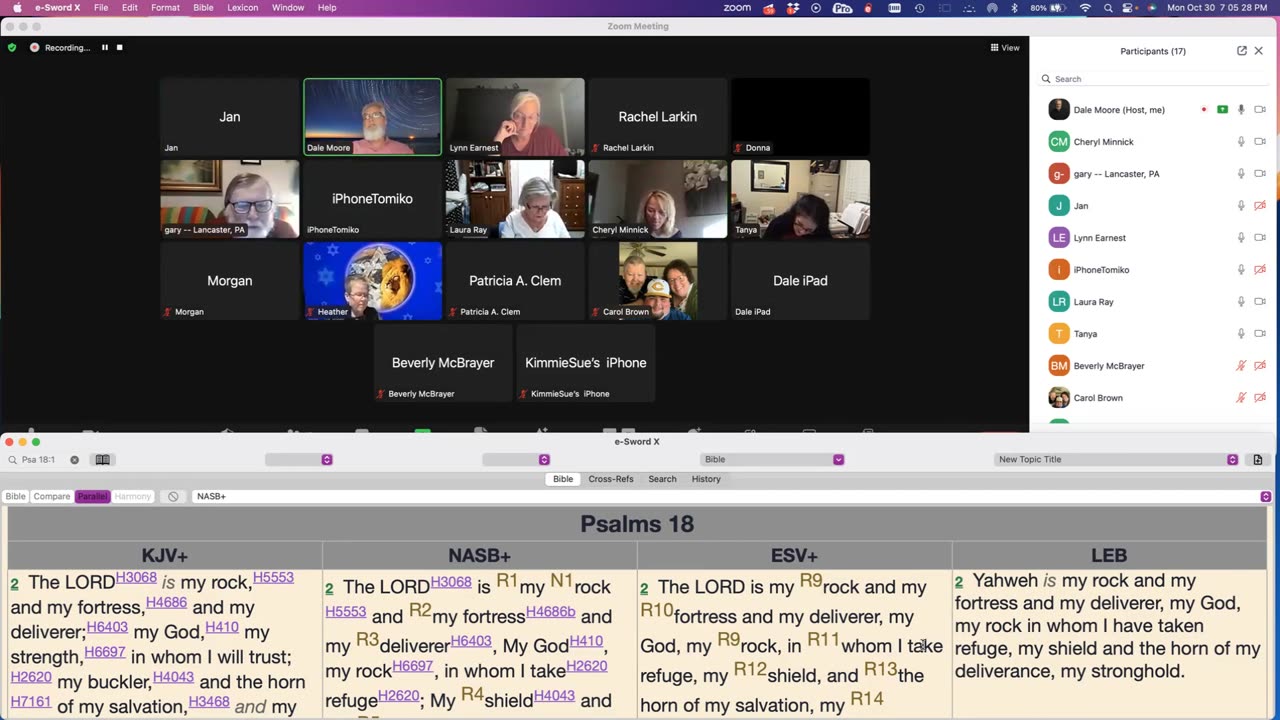Toggle Dale Moore's video in participant list
The height and width of the screenshot is (720, 1280).
[1260, 110]
